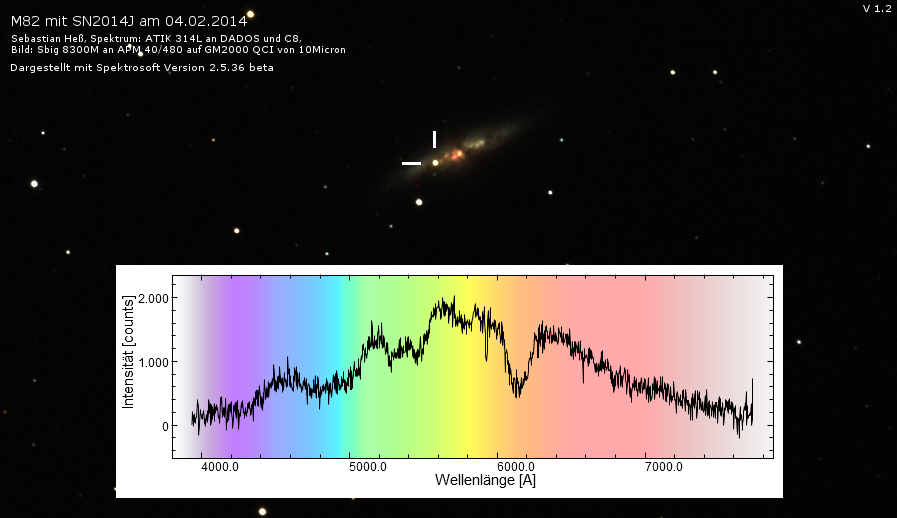Click the 'V 1.2' version label
Image resolution: width=897 pixels, height=518 pixels.
click(876, 8)
